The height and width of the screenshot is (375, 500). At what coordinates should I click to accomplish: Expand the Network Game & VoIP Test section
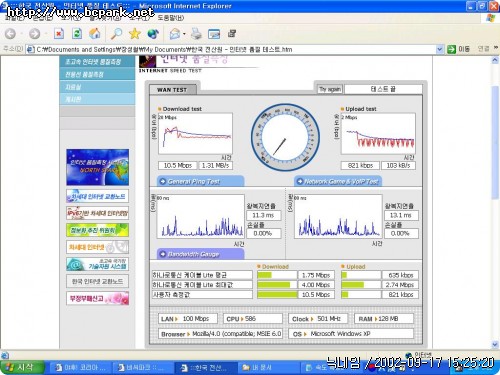click(x=338, y=181)
